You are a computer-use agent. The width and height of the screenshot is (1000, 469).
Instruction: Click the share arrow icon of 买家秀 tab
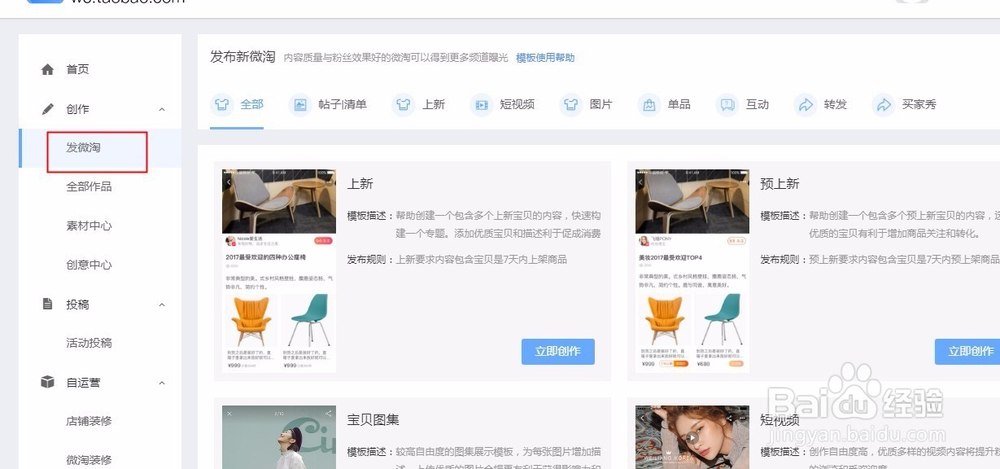tap(883, 105)
